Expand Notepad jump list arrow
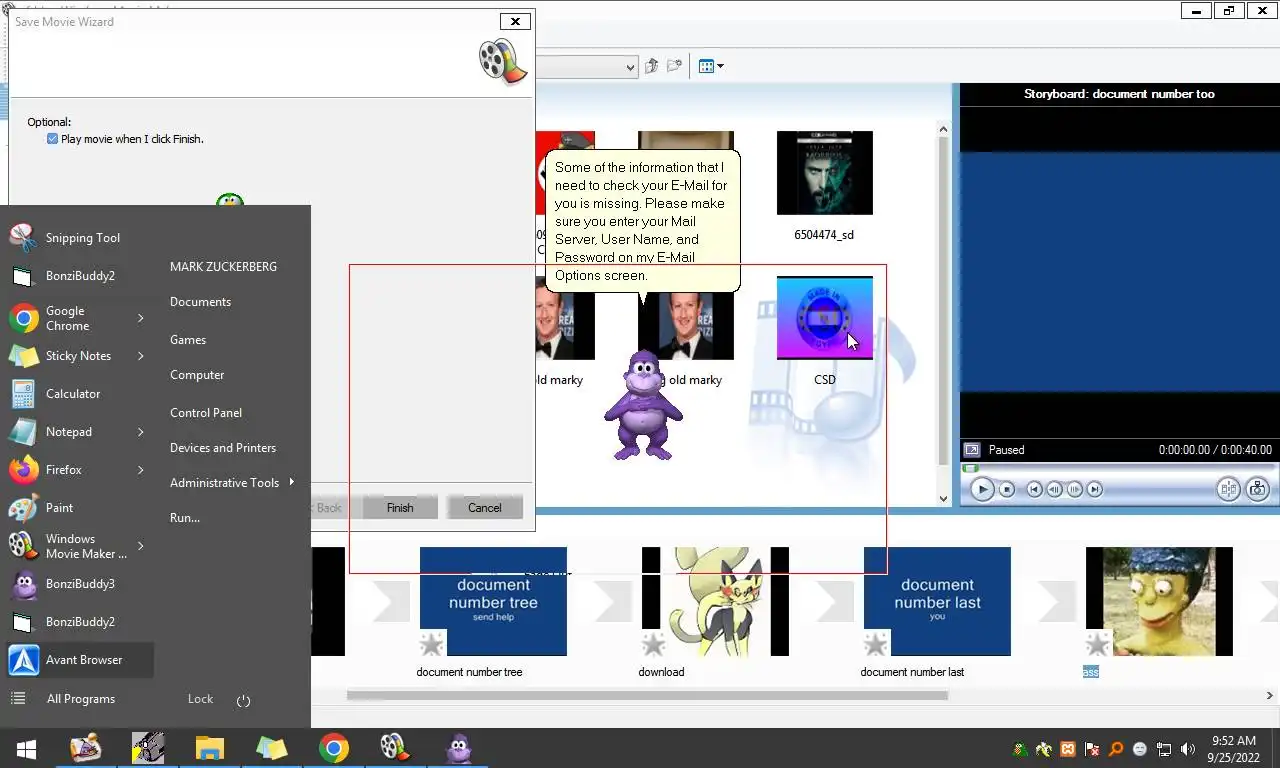1280x768 pixels. pyautogui.click(x=141, y=432)
